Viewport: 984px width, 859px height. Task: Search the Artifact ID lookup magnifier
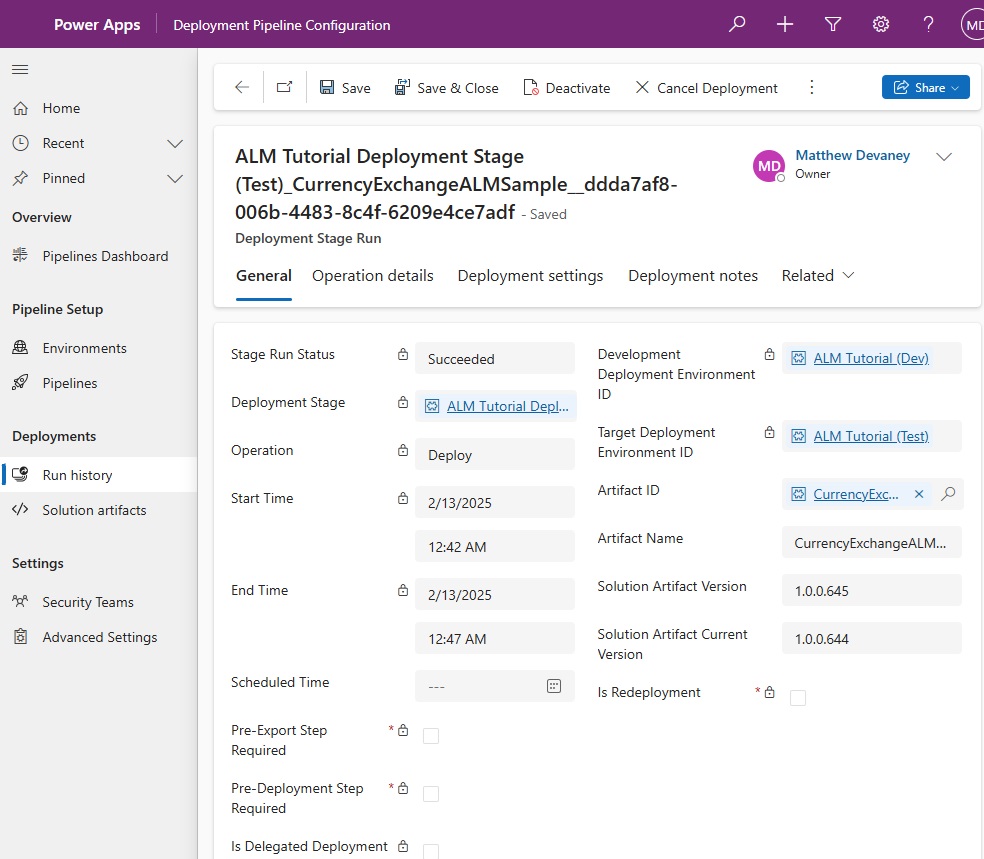(x=948, y=494)
